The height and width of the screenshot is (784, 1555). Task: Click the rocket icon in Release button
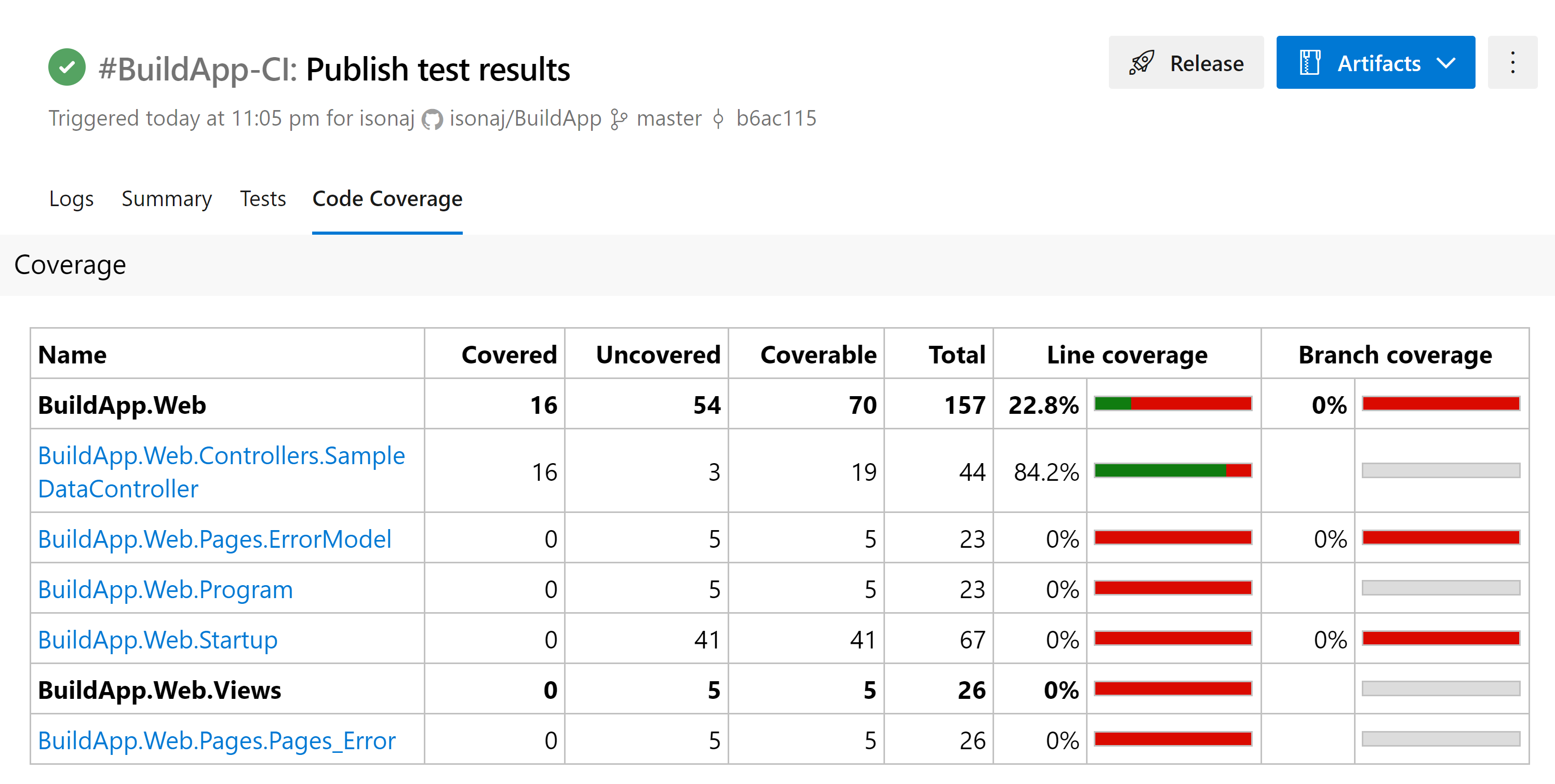tap(1142, 63)
